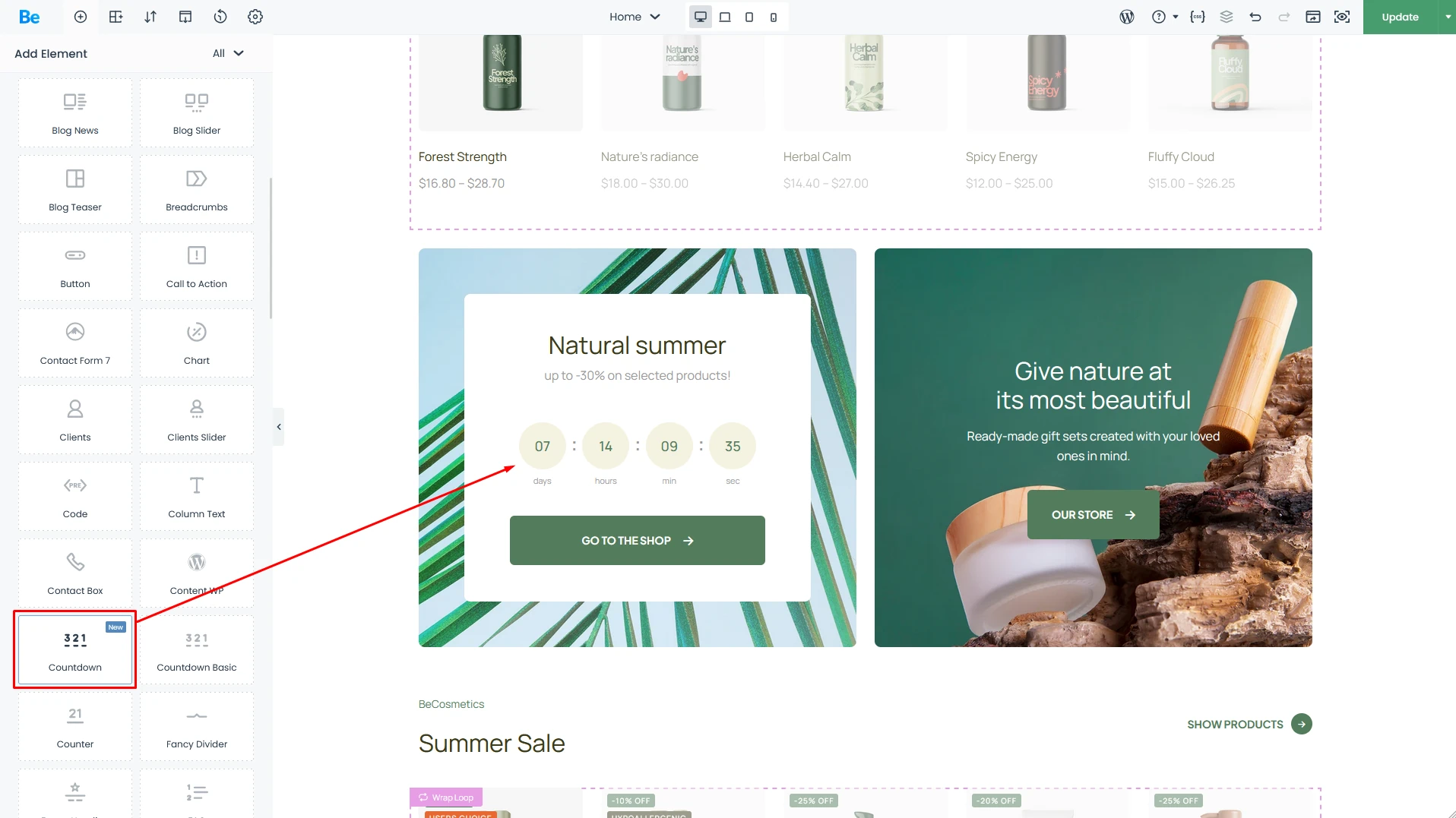This screenshot has height=818, width=1456.
Task: Select the Countdown element
Action: 75,650
